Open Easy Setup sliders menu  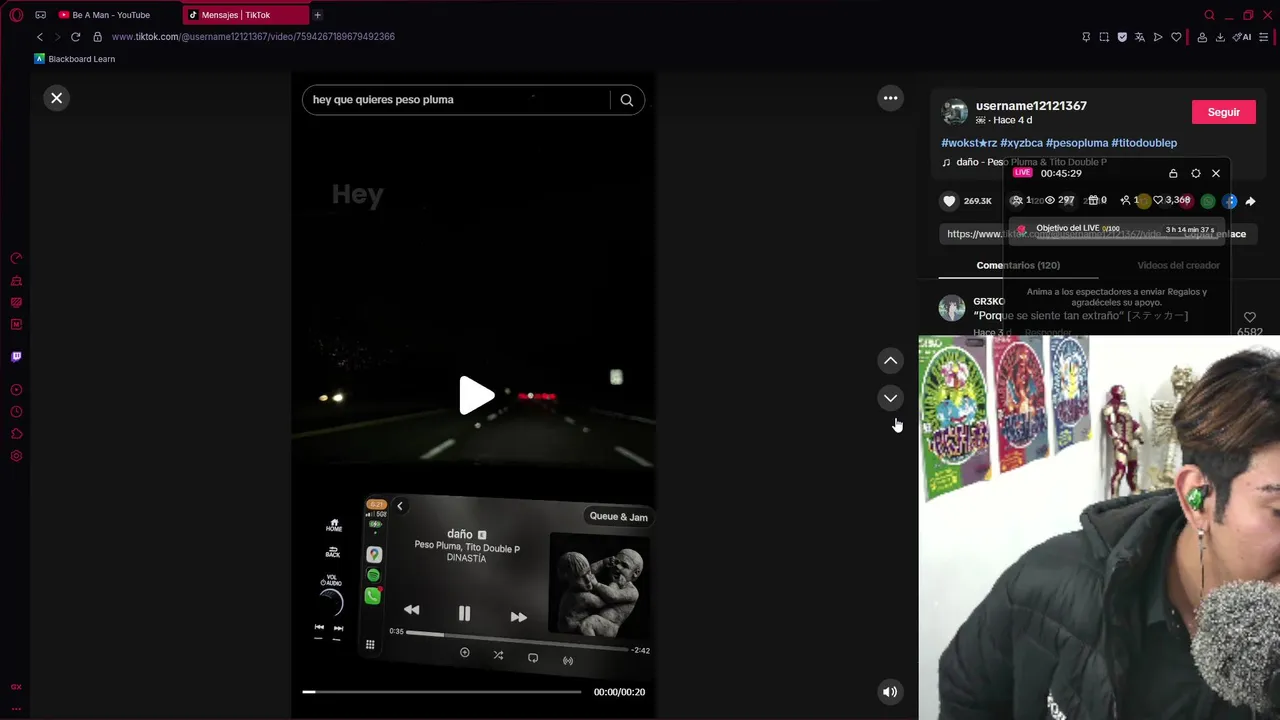[1264, 37]
